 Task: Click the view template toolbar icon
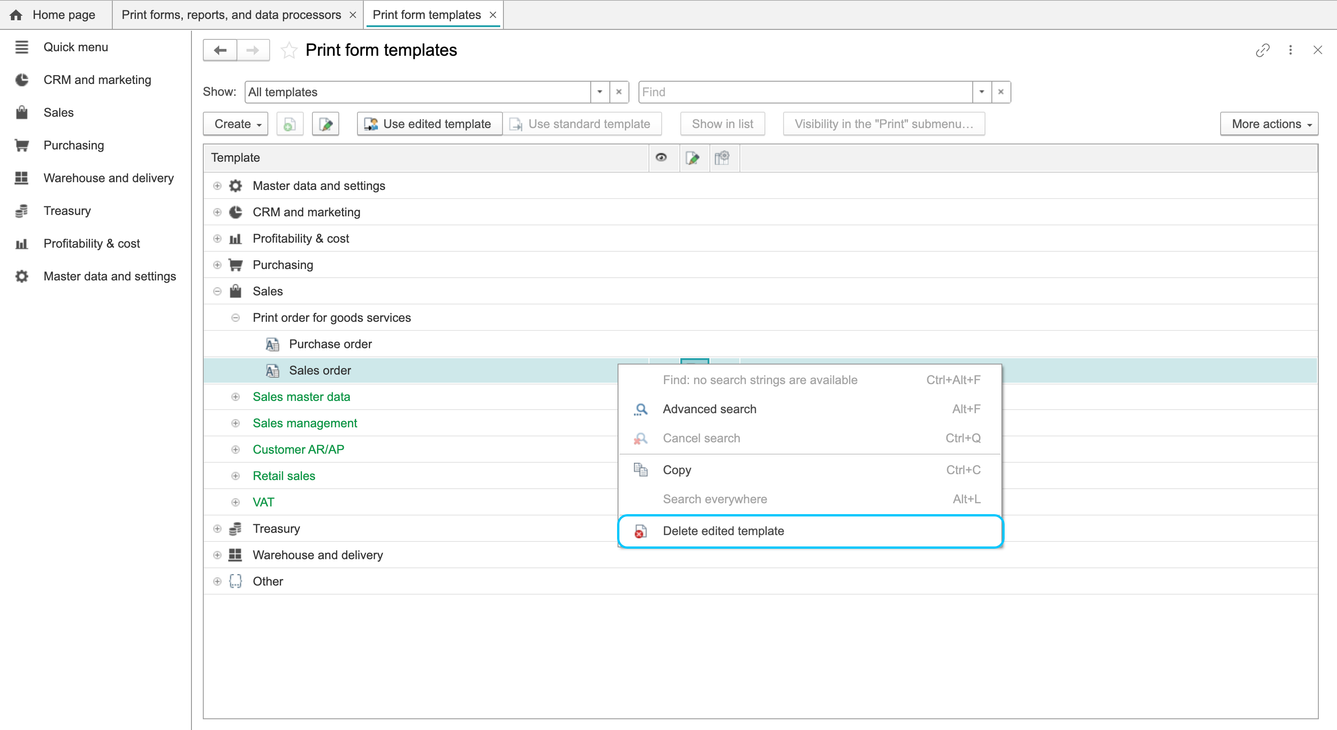pyautogui.click(x=289, y=124)
